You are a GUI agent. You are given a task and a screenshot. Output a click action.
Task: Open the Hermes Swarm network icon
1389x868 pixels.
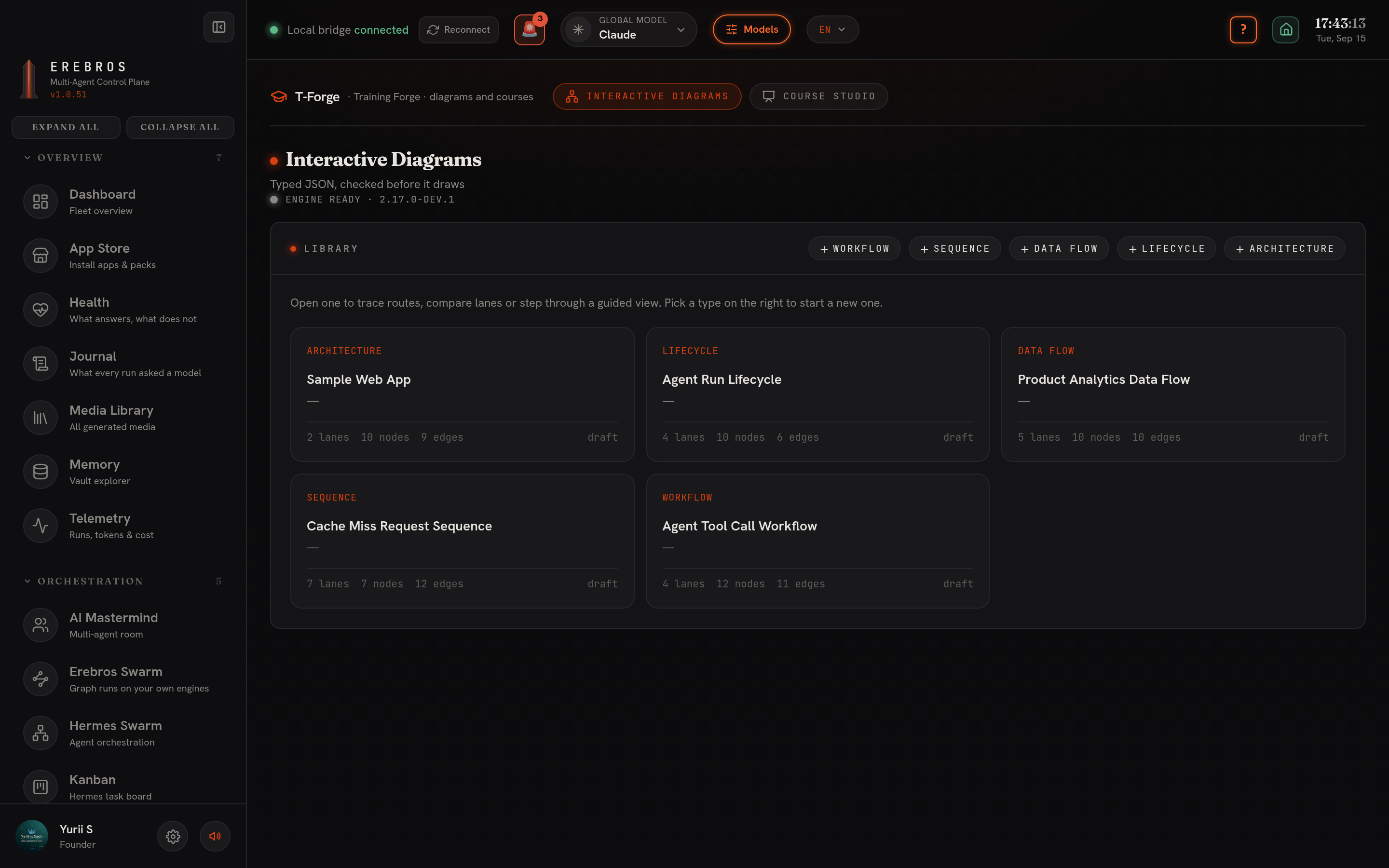click(40, 732)
